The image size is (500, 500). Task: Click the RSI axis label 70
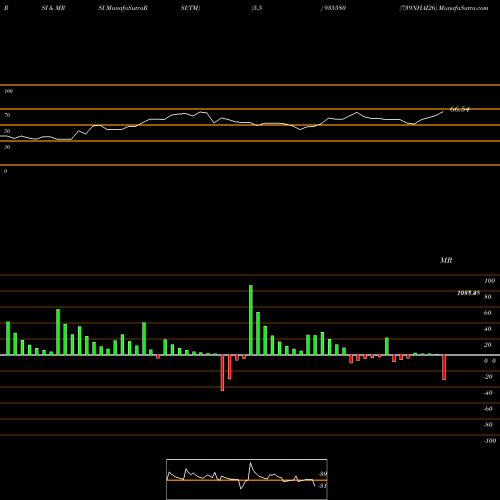click(x=7, y=115)
